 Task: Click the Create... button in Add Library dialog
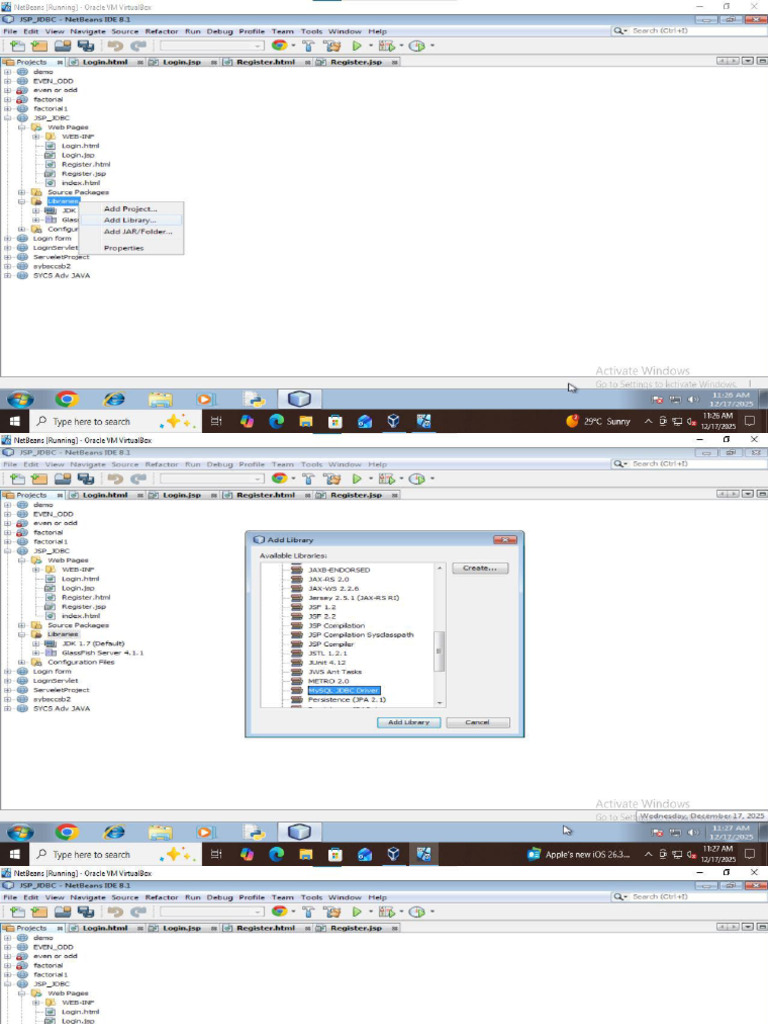pos(480,568)
